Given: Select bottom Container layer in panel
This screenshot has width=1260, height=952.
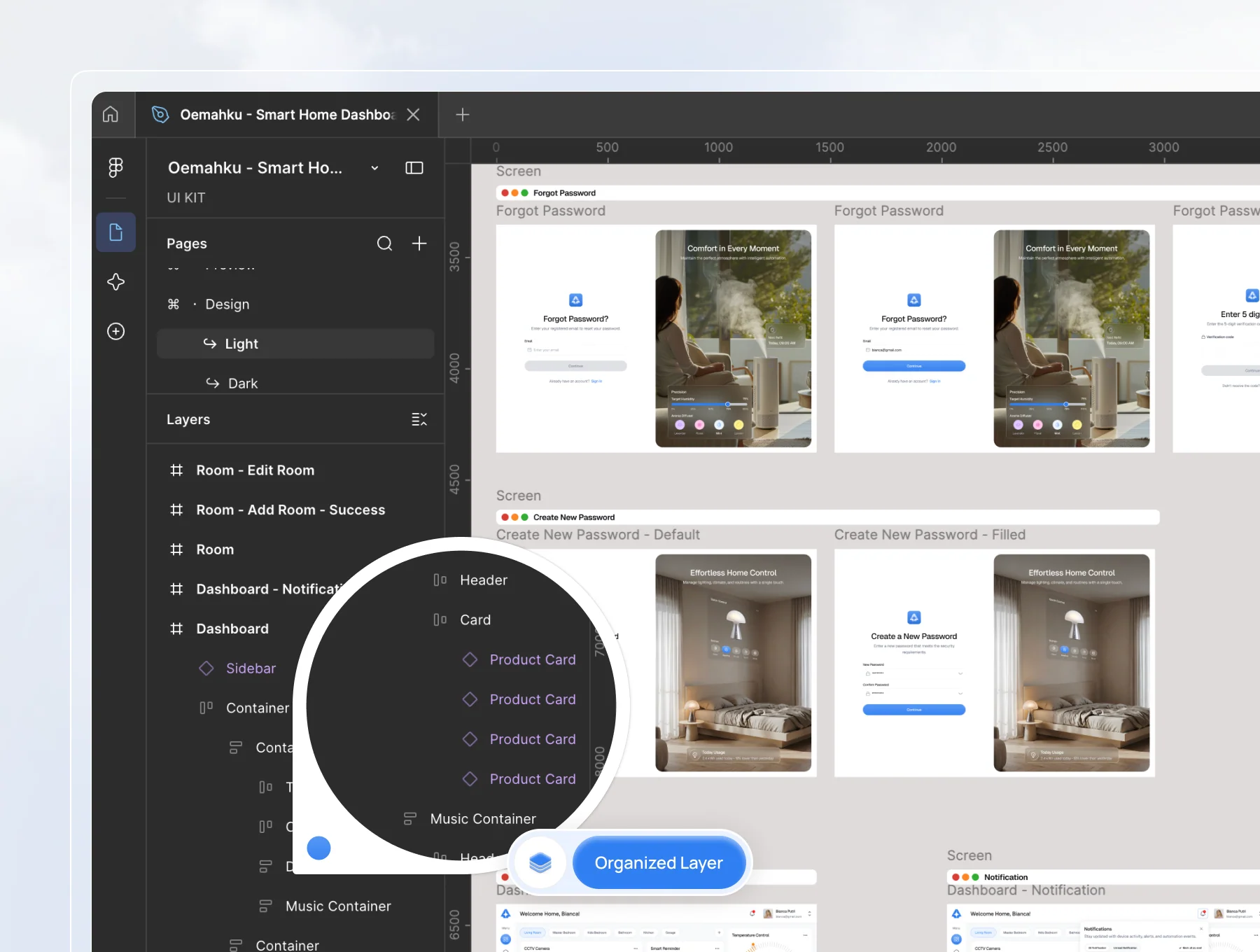Looking at the screenshot, I should click(287, 945).
